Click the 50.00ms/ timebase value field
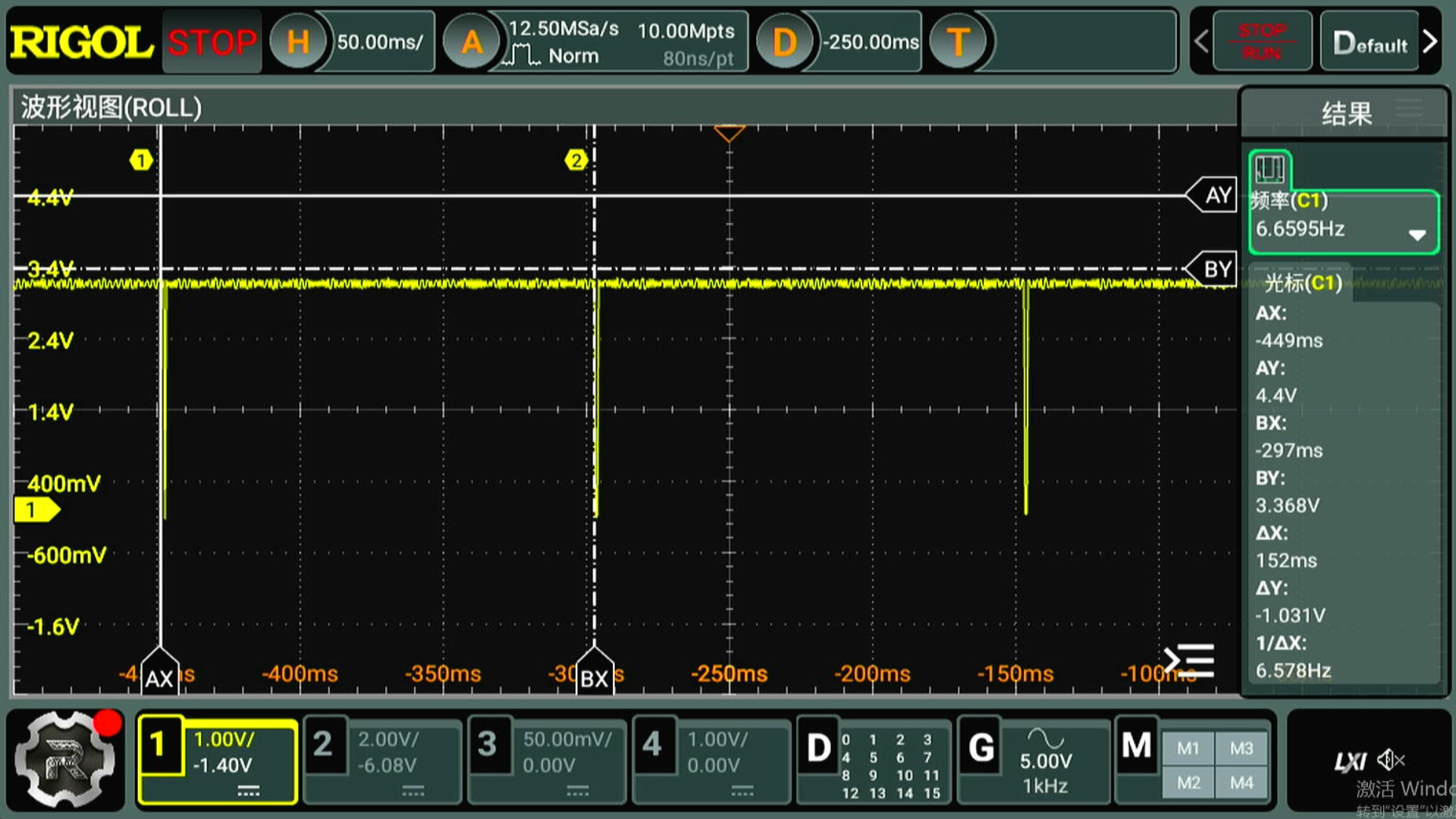 point(380,42)
